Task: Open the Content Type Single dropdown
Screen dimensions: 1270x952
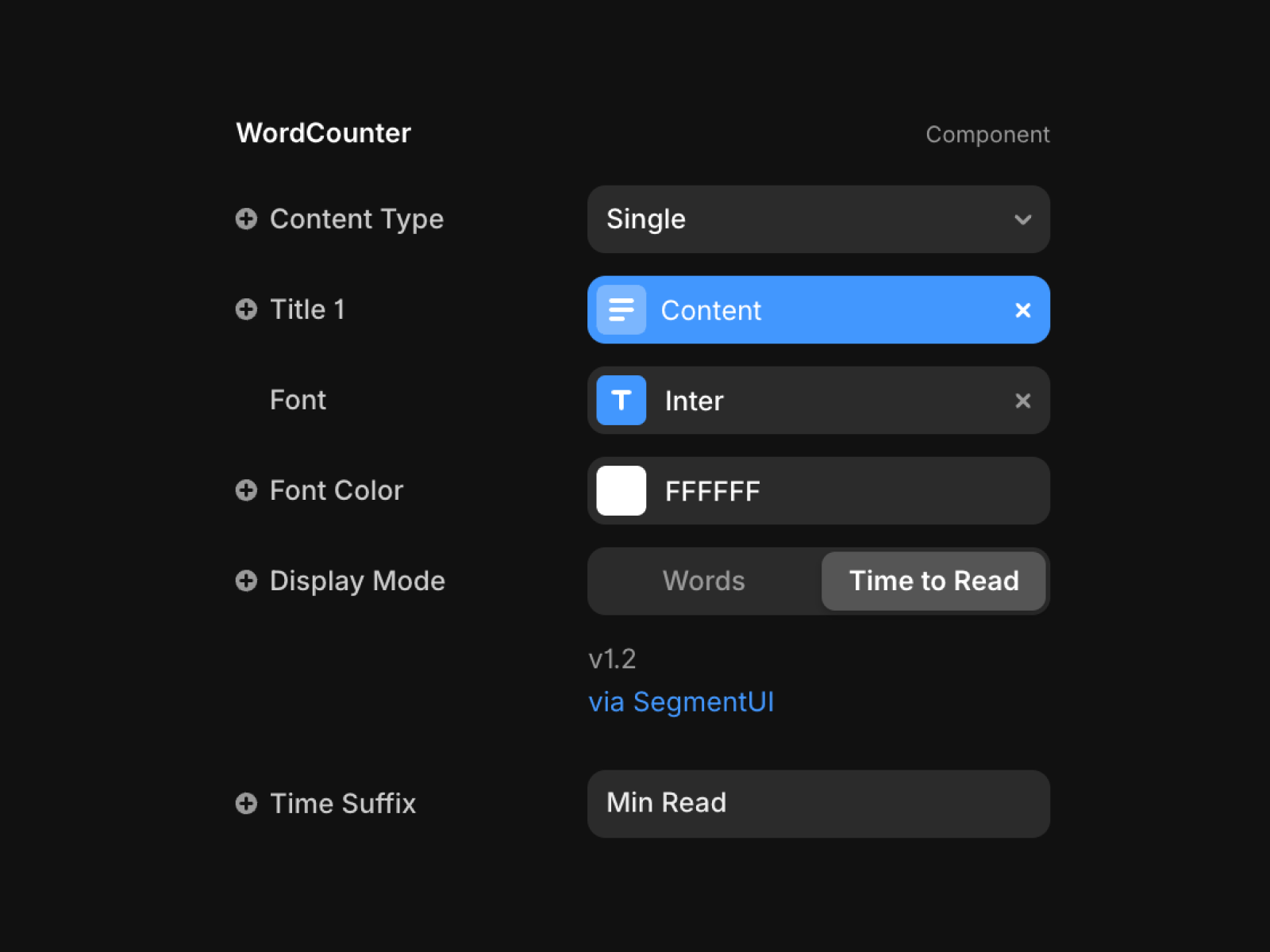Action: (818, 219)
